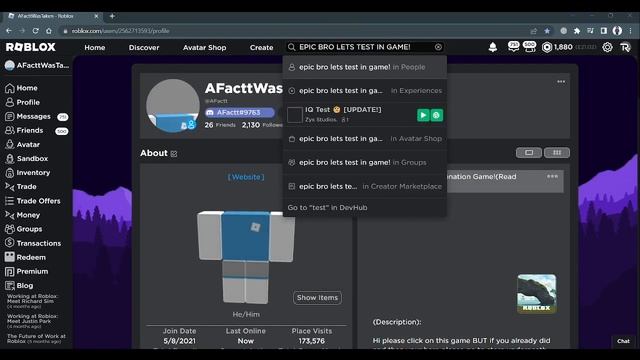Click the Roblox game thumbnail
Screen dimensions: 640x360
pyautogui.click(x=537, y=294)
